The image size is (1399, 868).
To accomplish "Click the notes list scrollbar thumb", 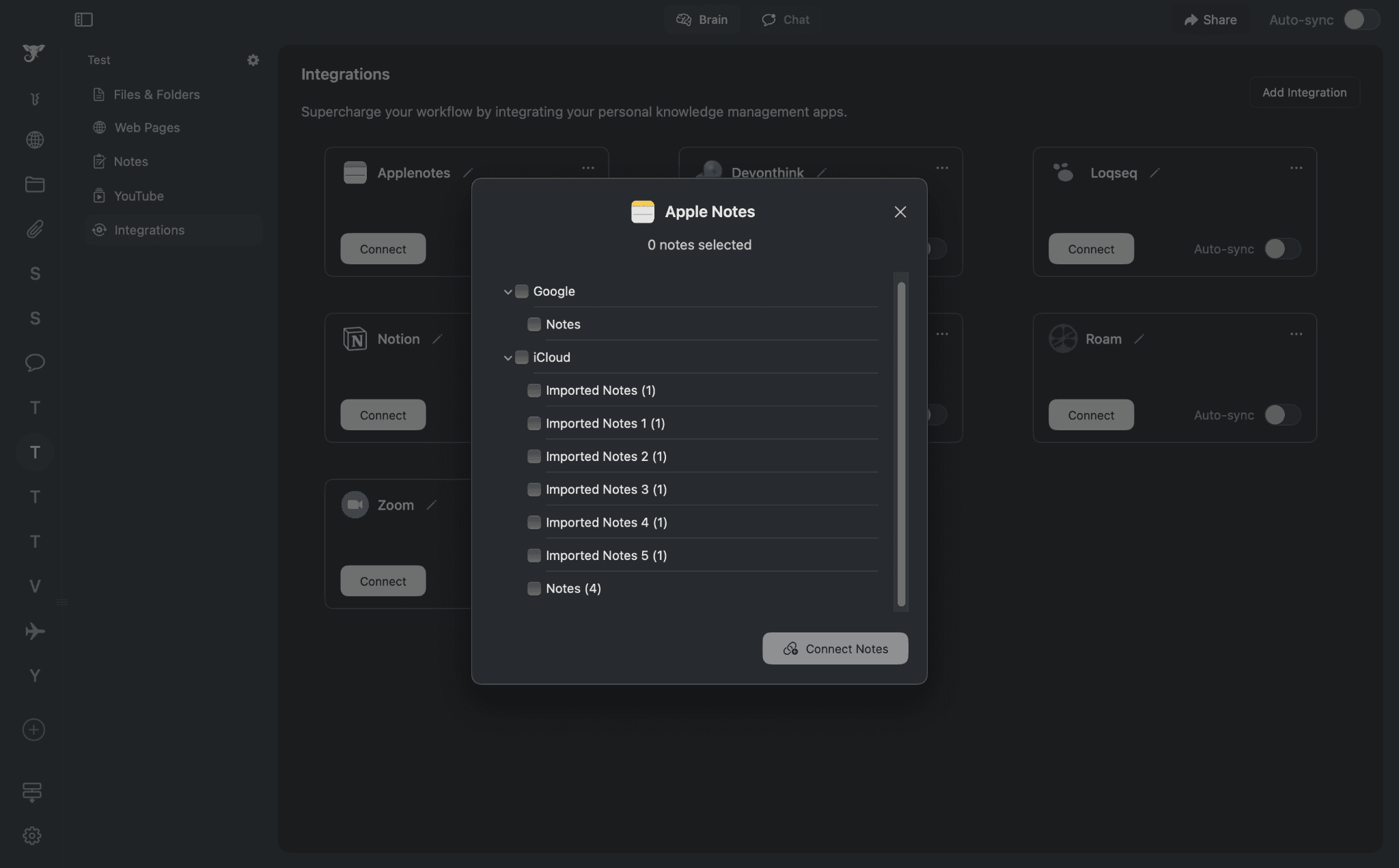I will (901, 444).
